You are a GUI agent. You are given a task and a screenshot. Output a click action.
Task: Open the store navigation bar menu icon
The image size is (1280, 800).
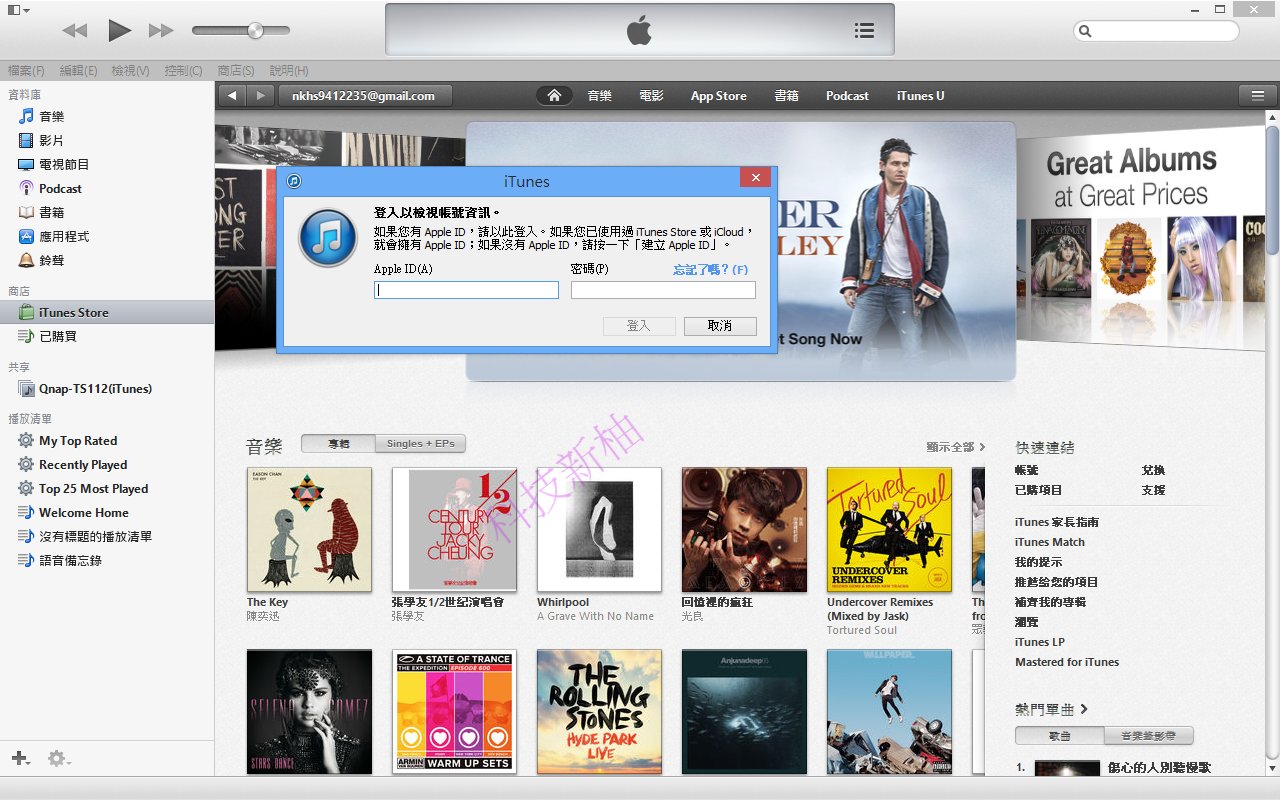(1256, 95)
